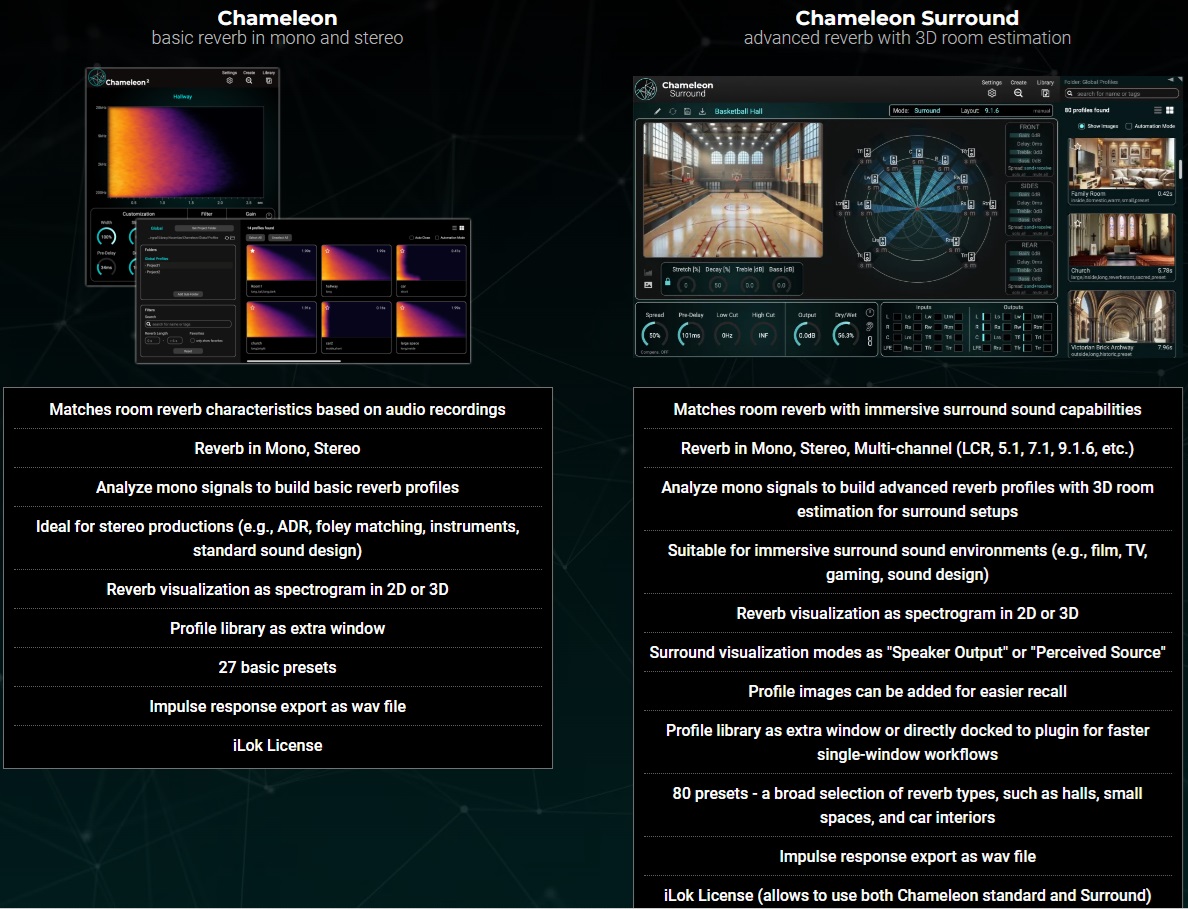The height and width of the screenshot is (909, 1188).
Task: Click the search for name or tags field
Action: coord(1121,93)
